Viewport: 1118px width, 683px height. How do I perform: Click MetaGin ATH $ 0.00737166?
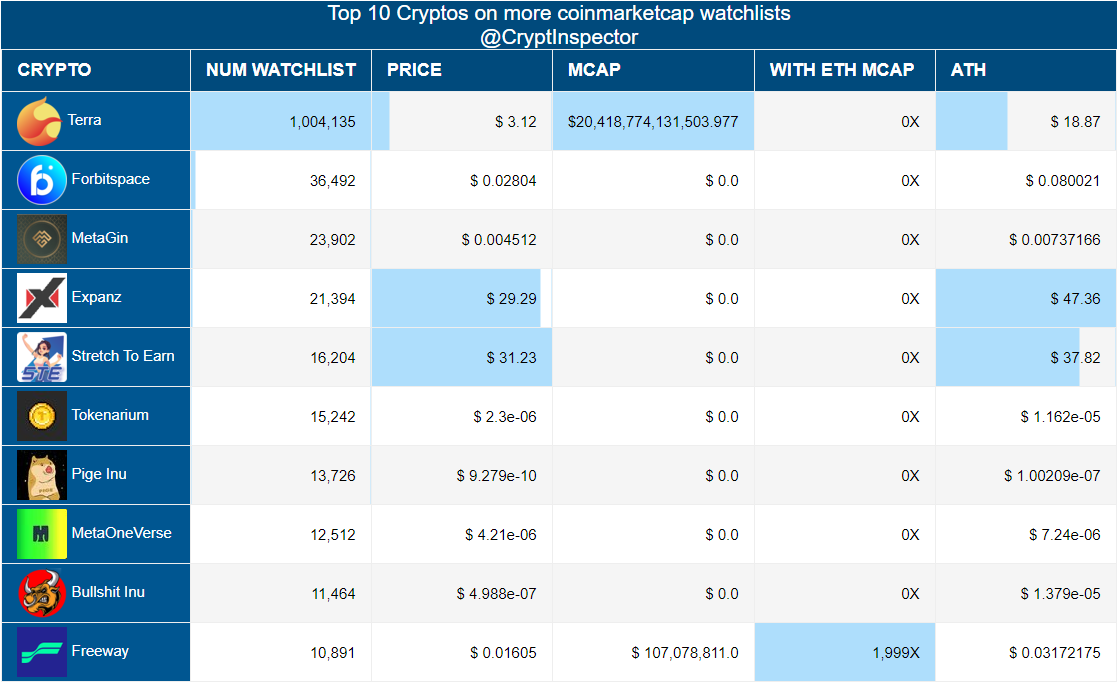click(x=1055, y=240)
